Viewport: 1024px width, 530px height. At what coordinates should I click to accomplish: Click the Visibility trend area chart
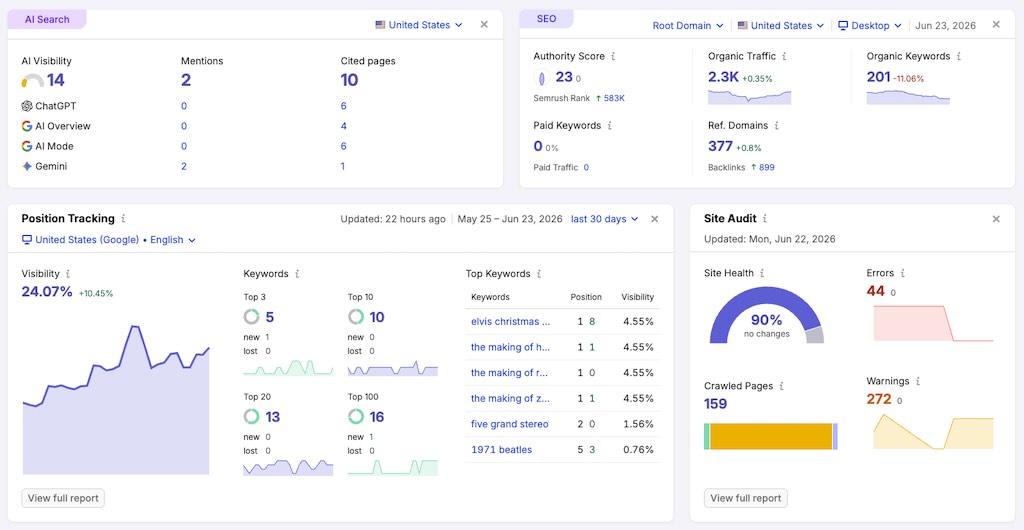(116, 399)
